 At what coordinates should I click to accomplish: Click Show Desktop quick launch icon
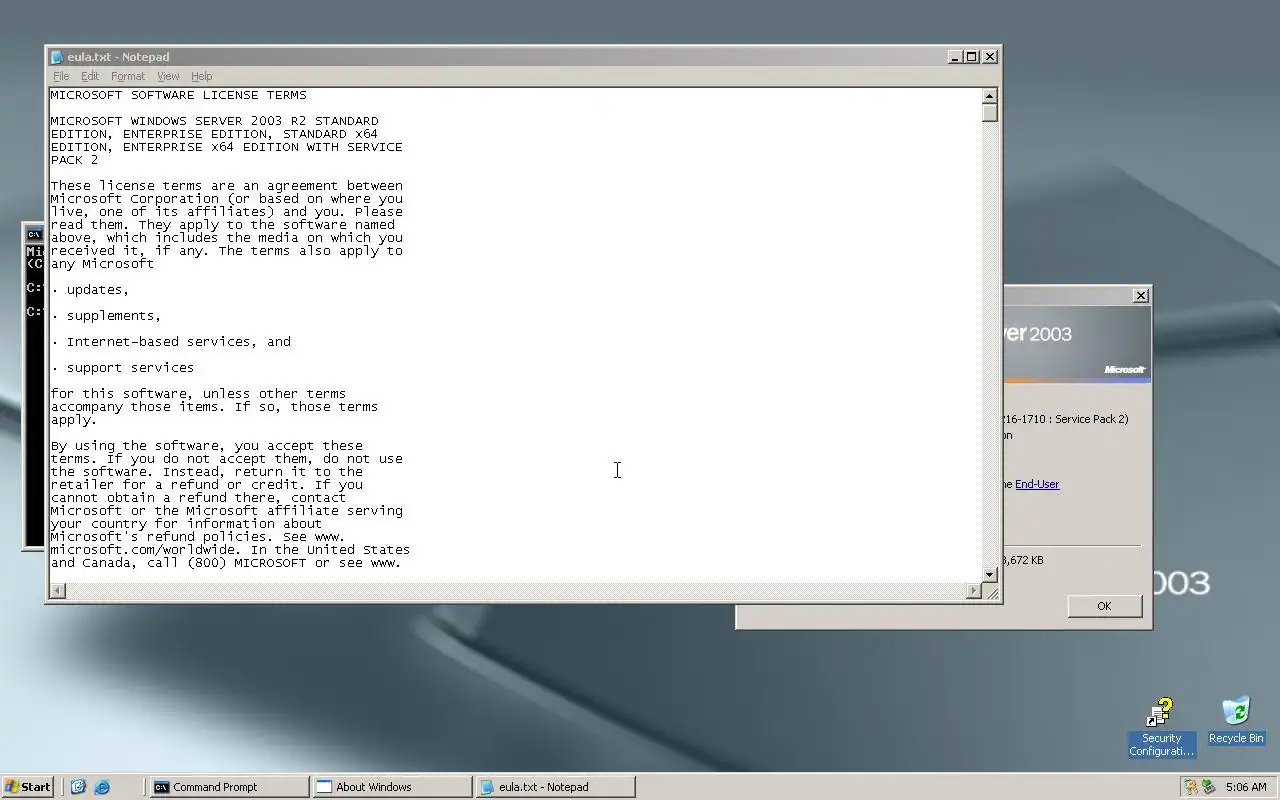78,787
